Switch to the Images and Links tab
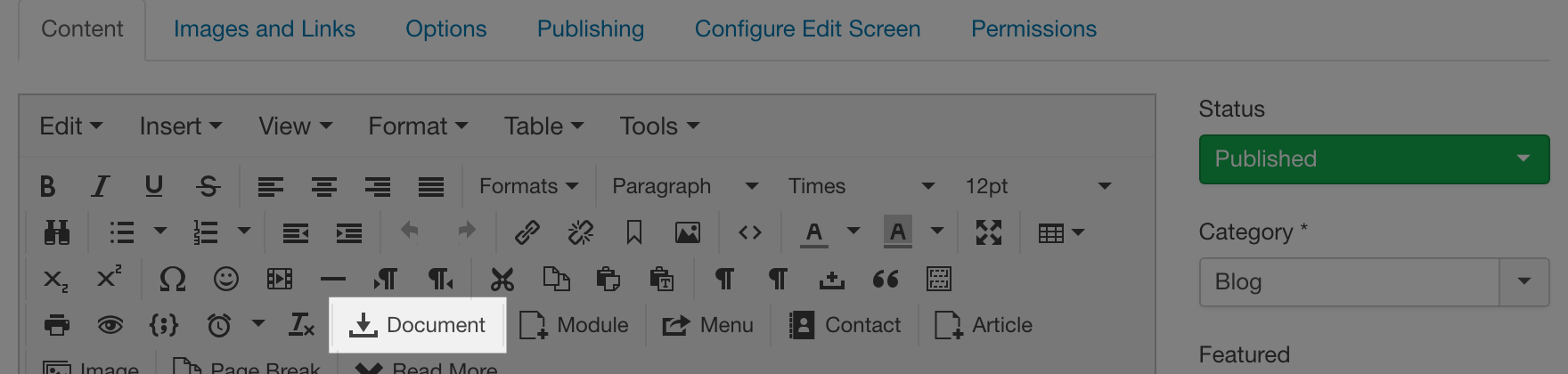 (264, 29)
